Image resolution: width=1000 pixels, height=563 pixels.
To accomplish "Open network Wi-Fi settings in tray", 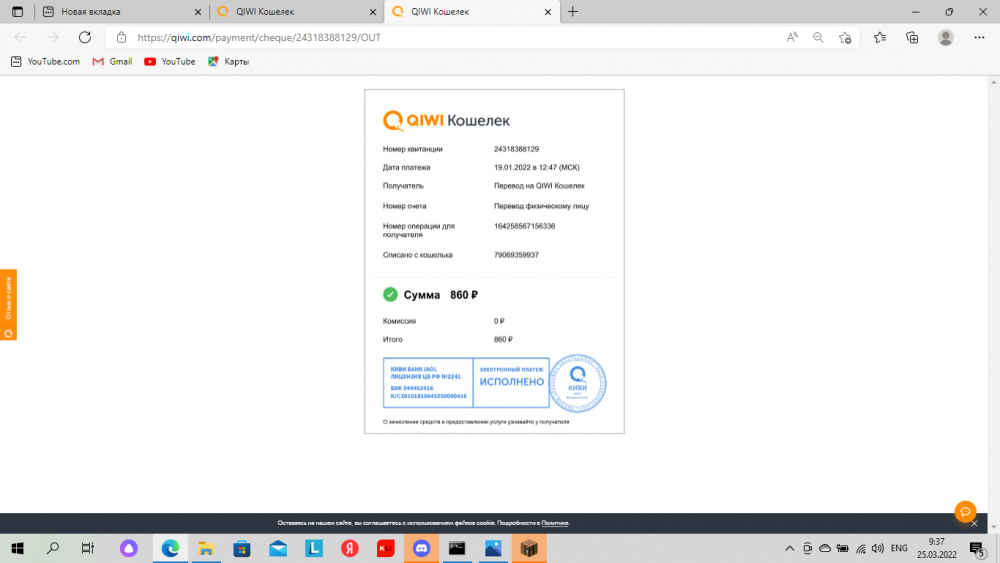I will pyautogui.click(x=861, y=548).
